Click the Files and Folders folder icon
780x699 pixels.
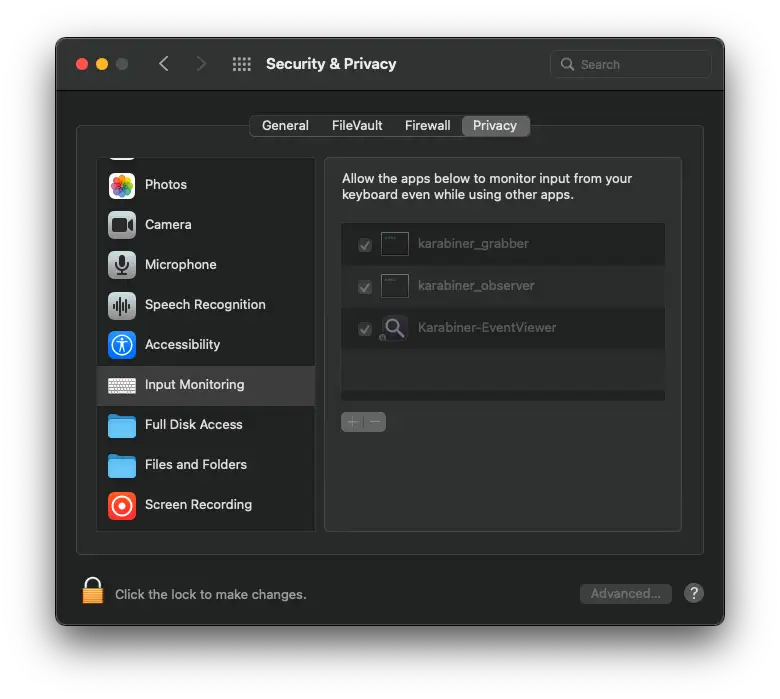tap(122, 466)
